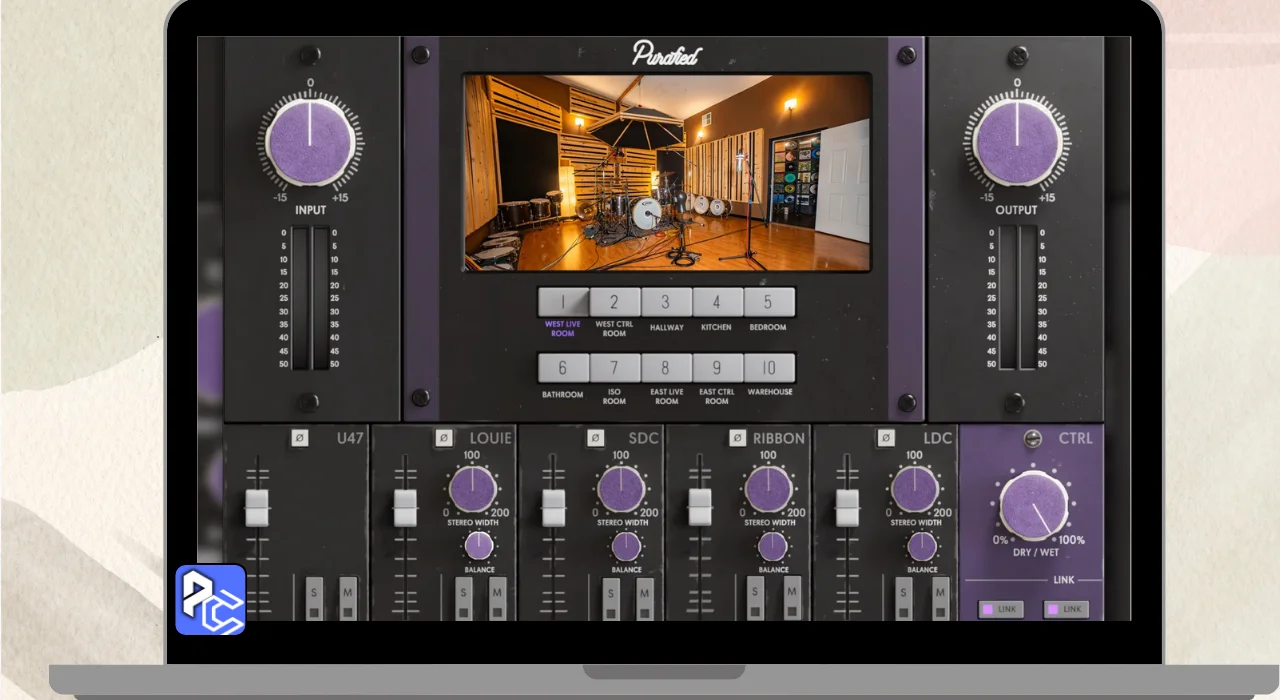Click the SDC channel volume fader
The height and width of the screenshot is (700, 1280).
[553, 508]
